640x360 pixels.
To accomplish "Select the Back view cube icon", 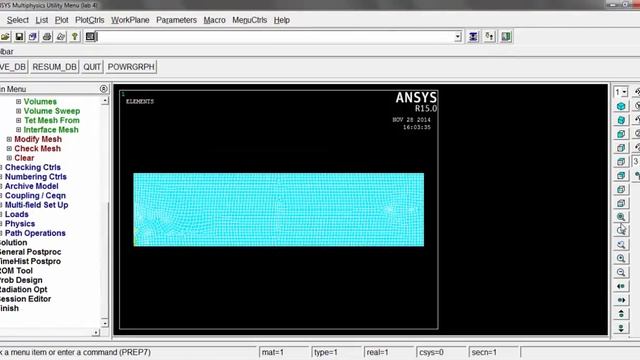I will point(621,176).
